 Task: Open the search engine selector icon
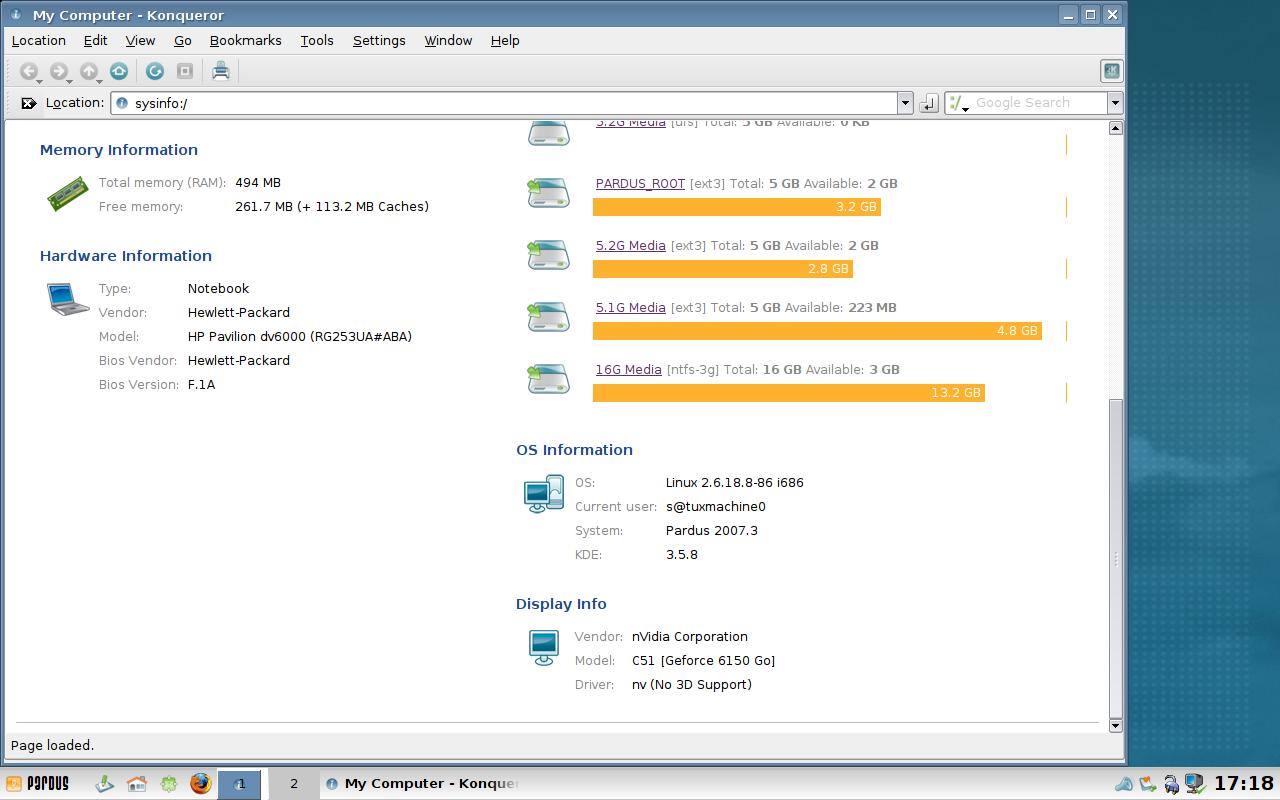958,103
